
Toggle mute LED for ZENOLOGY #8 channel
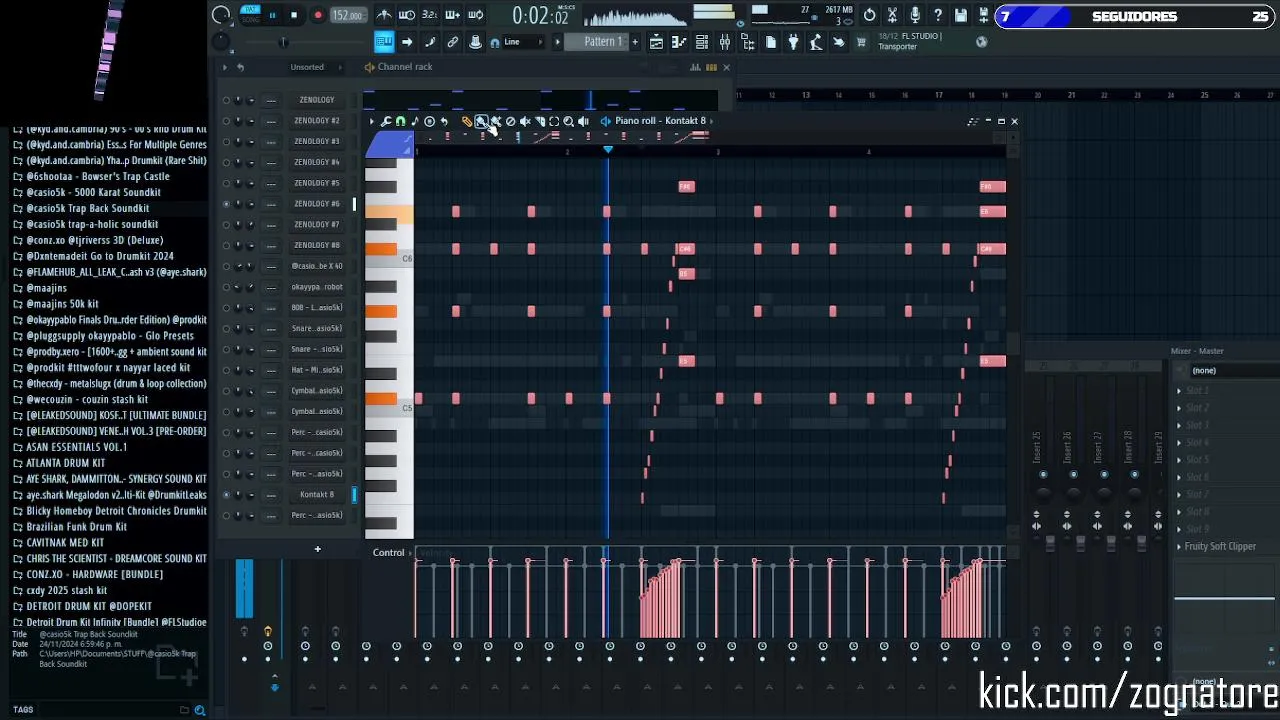[x=226, y=245]
